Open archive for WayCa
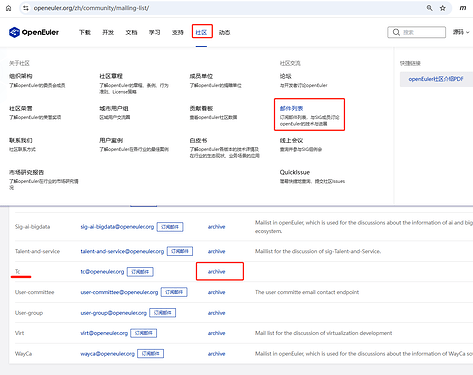 pyautogui.click(x=217, y=354)
